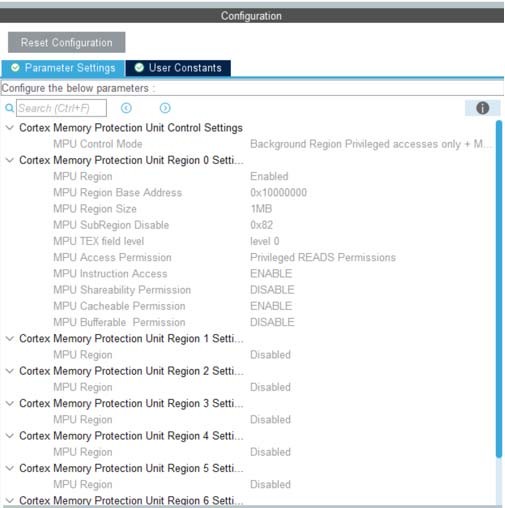Edit the base address 0x10000000 value
The image size is (505, 508).
(278, 192)
